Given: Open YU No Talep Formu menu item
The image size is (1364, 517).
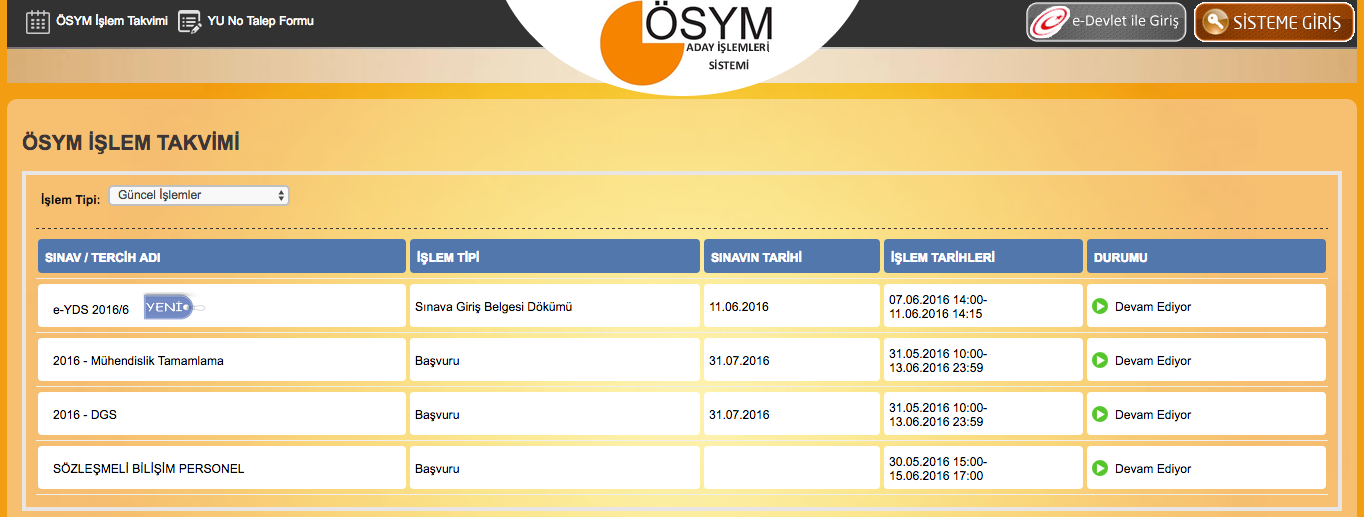Looking at the screenshot, I should pyautogui.click(x=260, y=21).
